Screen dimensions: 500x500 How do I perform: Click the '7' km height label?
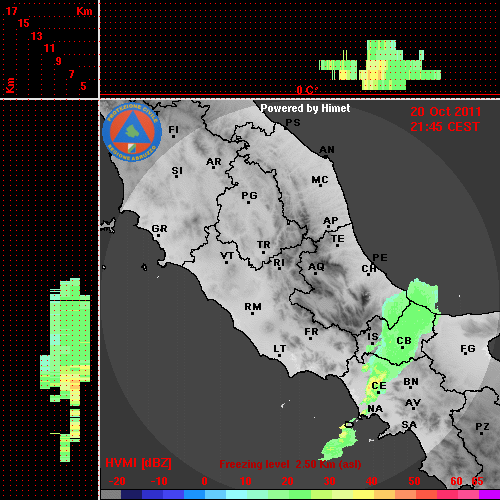point(71,74)
